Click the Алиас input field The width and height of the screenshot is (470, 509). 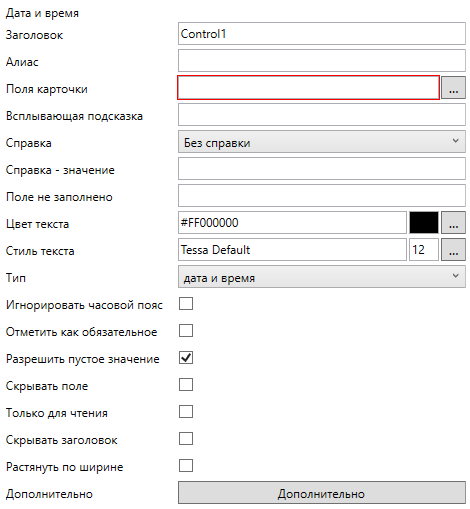[322, 61]
